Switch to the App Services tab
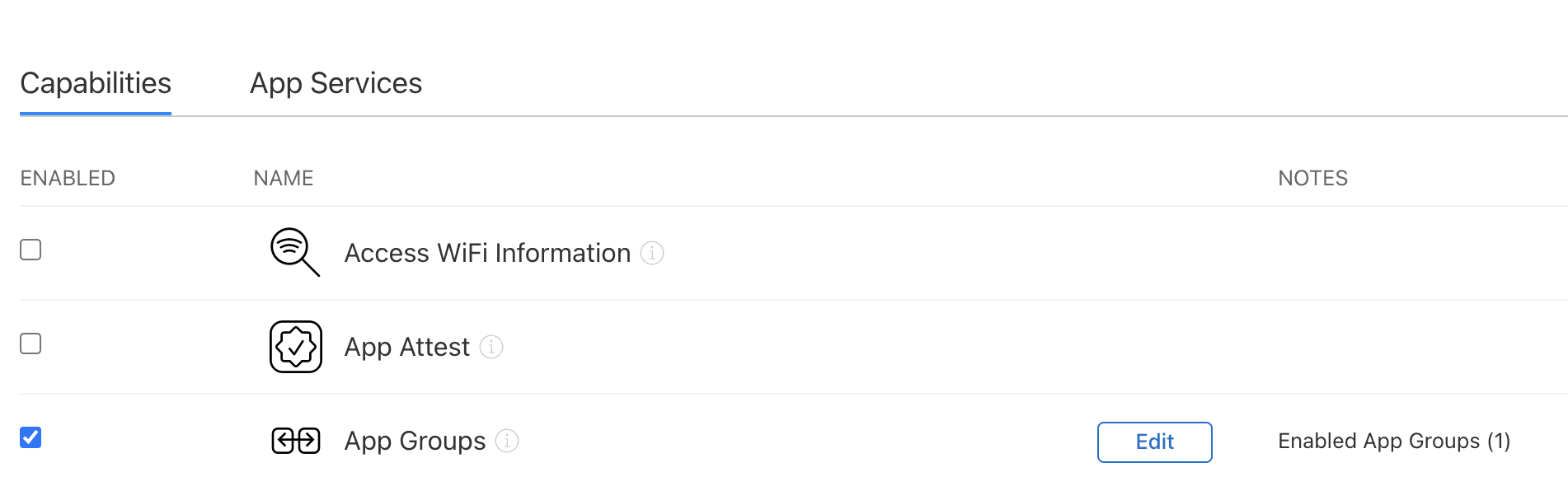Viewport: 1568px width, 486px height. [336, 83]
